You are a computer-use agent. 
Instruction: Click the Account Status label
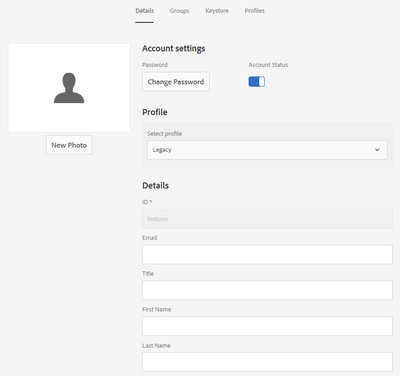click(268, 65)
